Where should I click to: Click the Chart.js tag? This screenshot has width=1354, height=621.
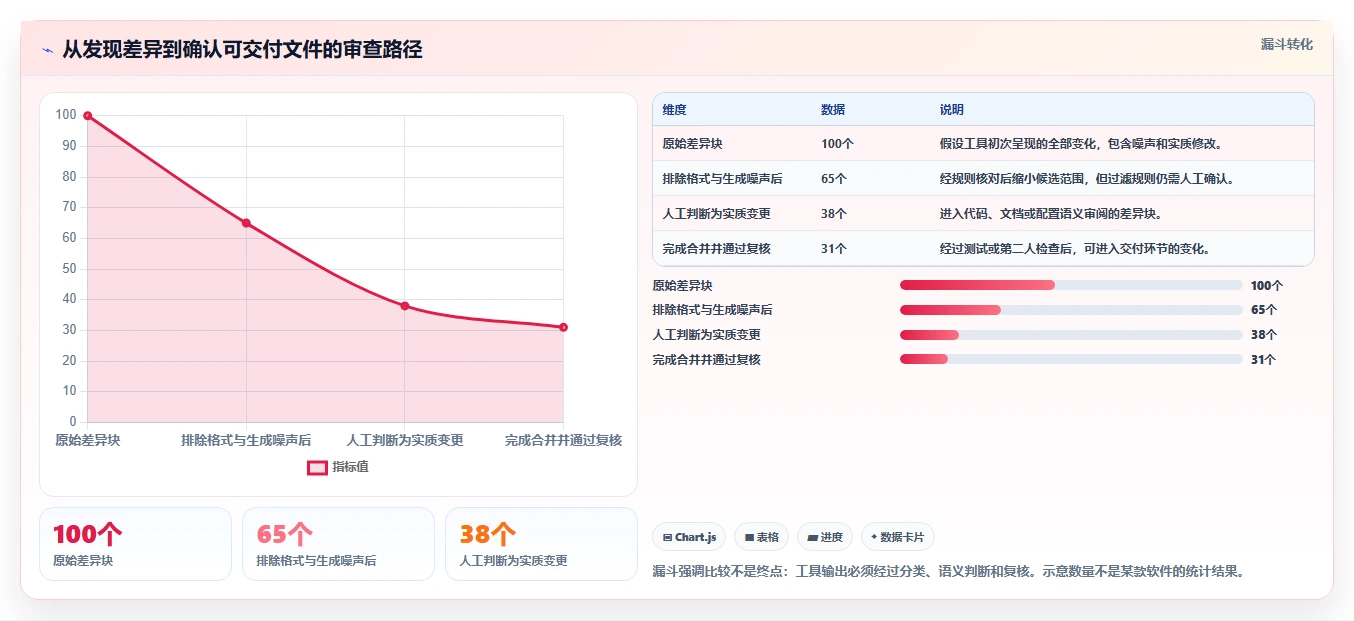[x=689, y=537]
